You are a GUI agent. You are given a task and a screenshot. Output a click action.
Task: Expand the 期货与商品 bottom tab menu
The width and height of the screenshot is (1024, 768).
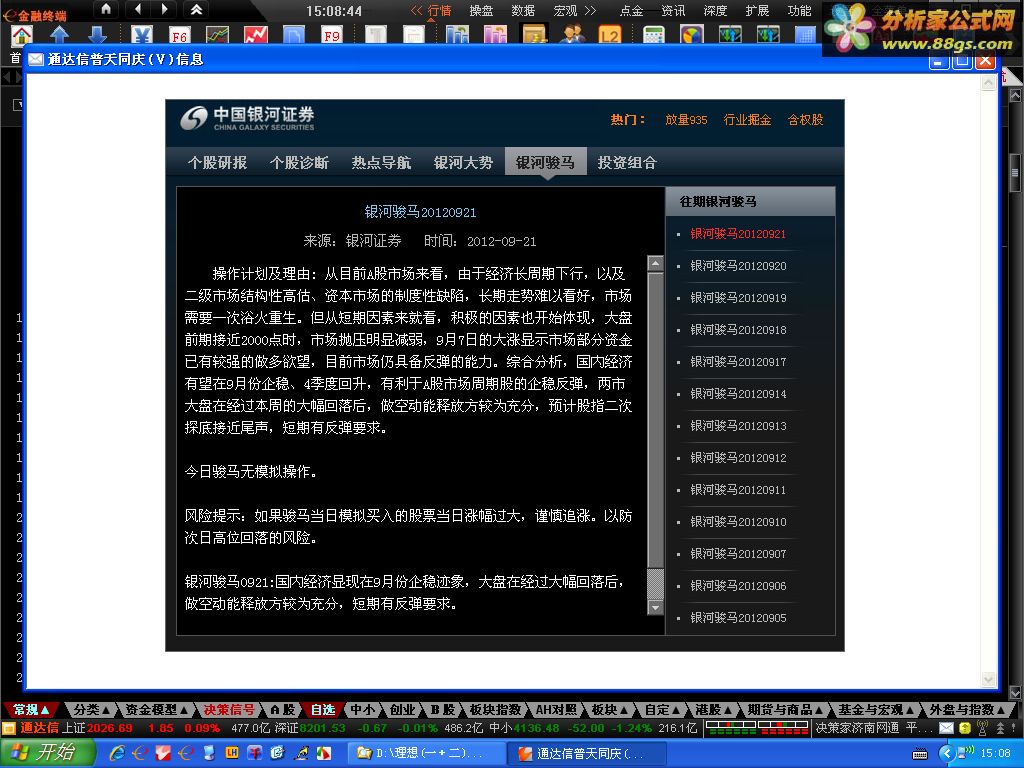point(784,710)
